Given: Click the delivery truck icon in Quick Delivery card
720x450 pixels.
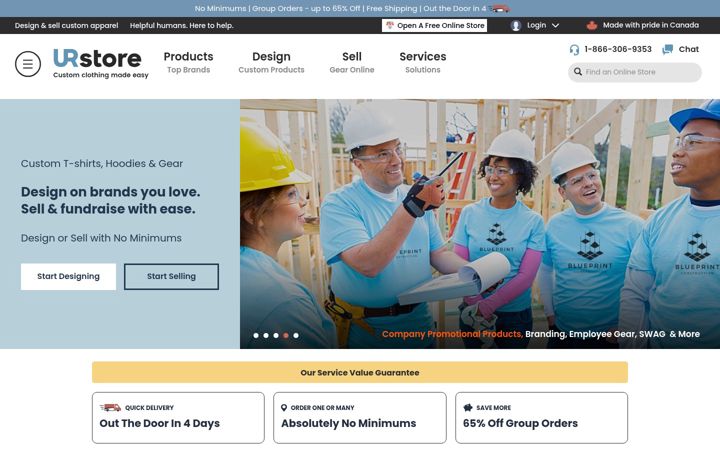Looking at the screenshot, I should pyautogui.click(x=110, y=407).
